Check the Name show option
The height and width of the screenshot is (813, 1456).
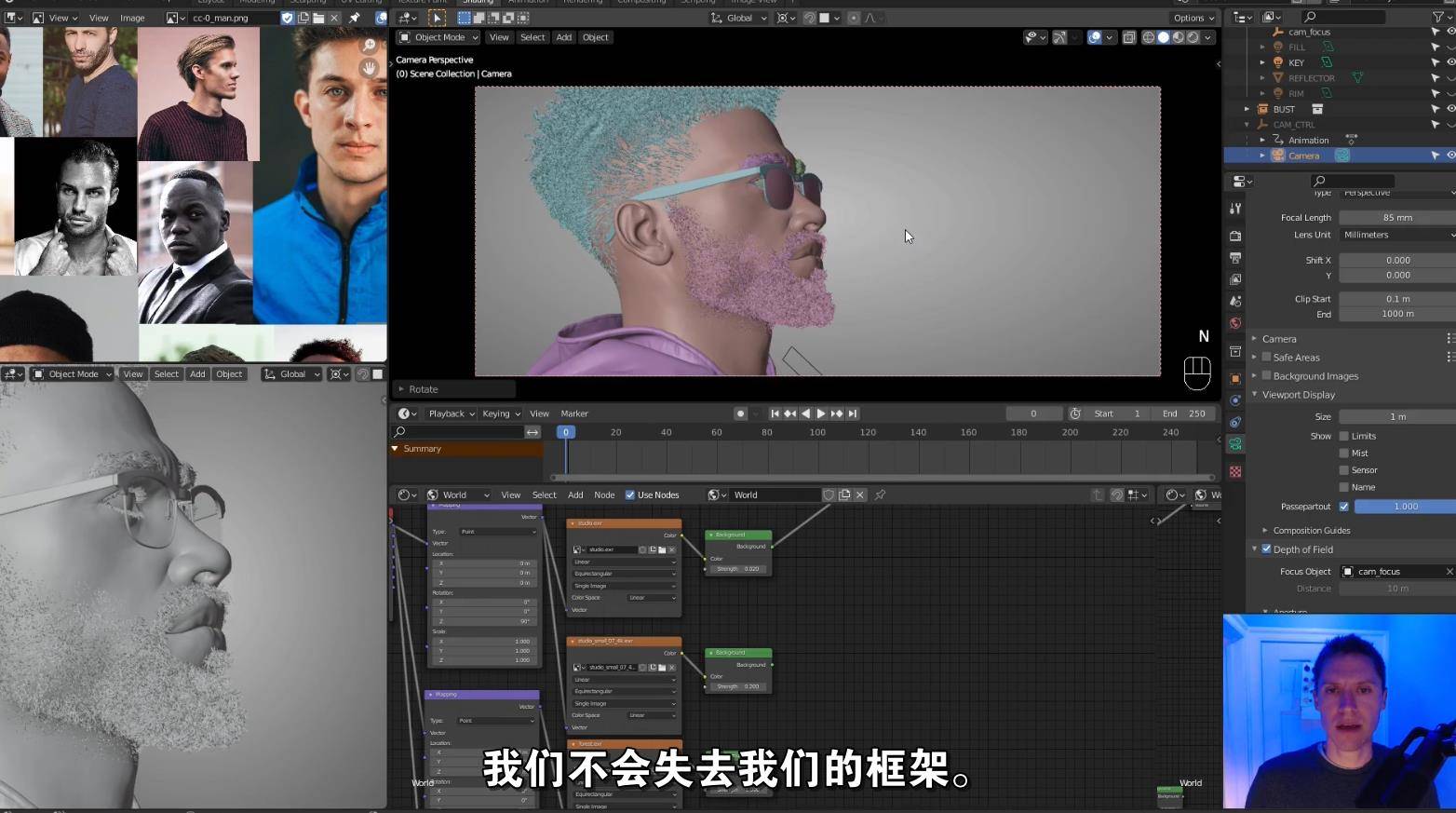tap(1343, 487)
